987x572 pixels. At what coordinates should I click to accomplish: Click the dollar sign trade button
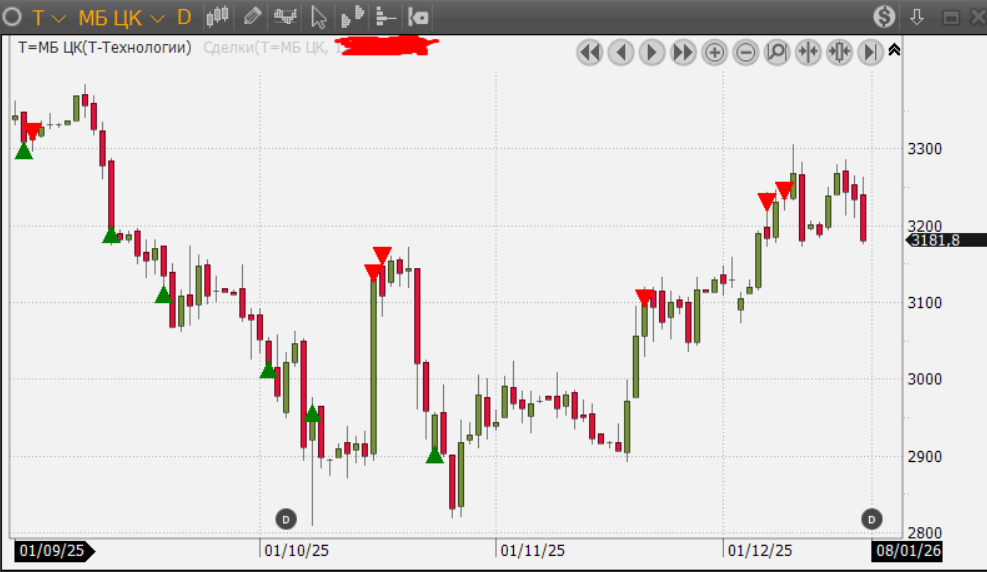884,17
